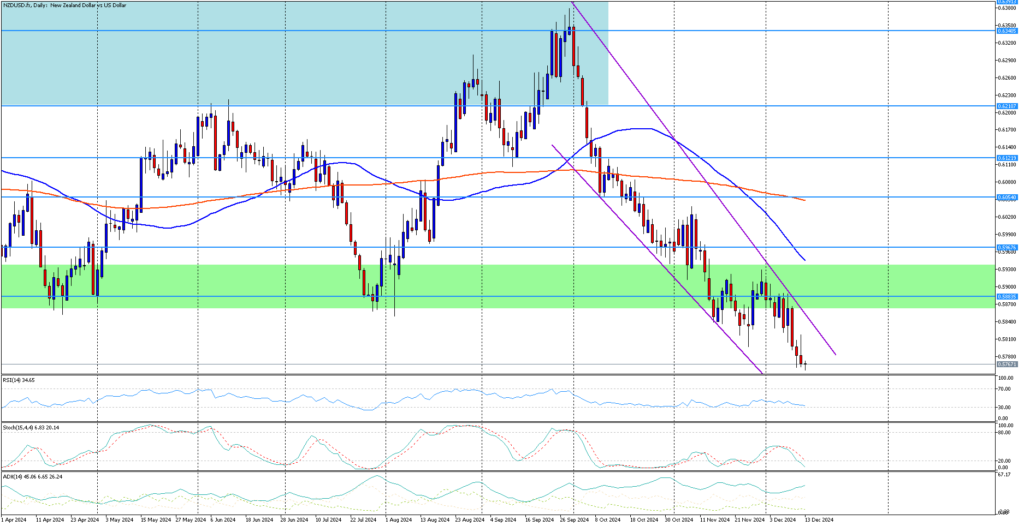Select the lower purple channel trendline
Screen dimensions: 1024x526
[x=660, y=262]
